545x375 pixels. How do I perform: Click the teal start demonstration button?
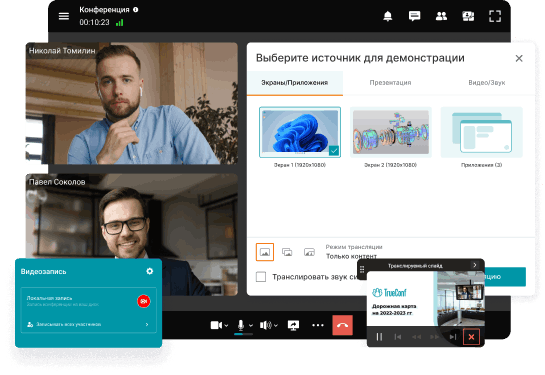click(505, 277)
